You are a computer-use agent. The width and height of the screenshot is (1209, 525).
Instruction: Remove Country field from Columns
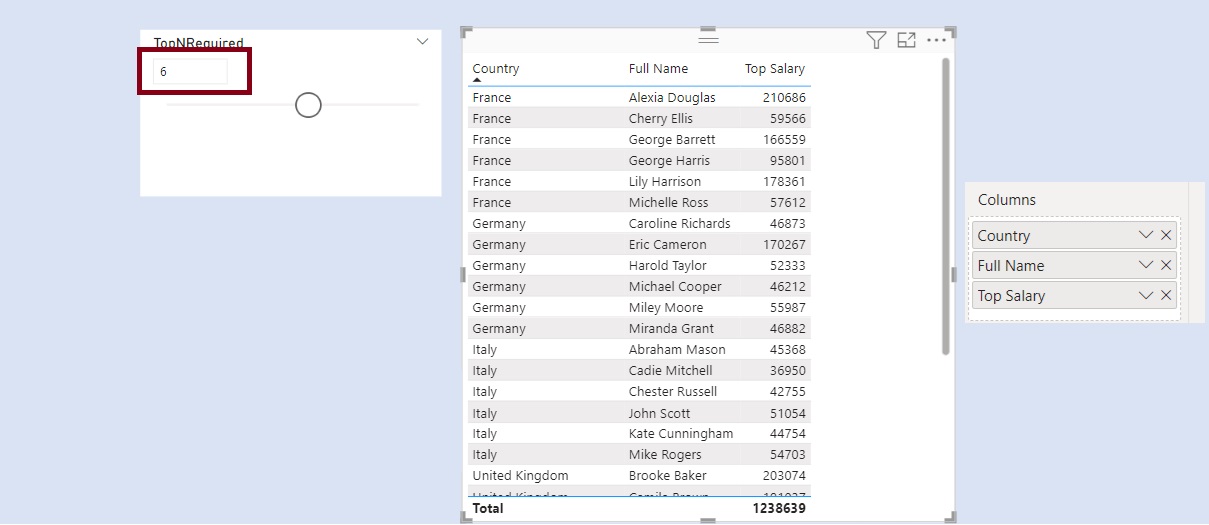tap(1166, 236)
